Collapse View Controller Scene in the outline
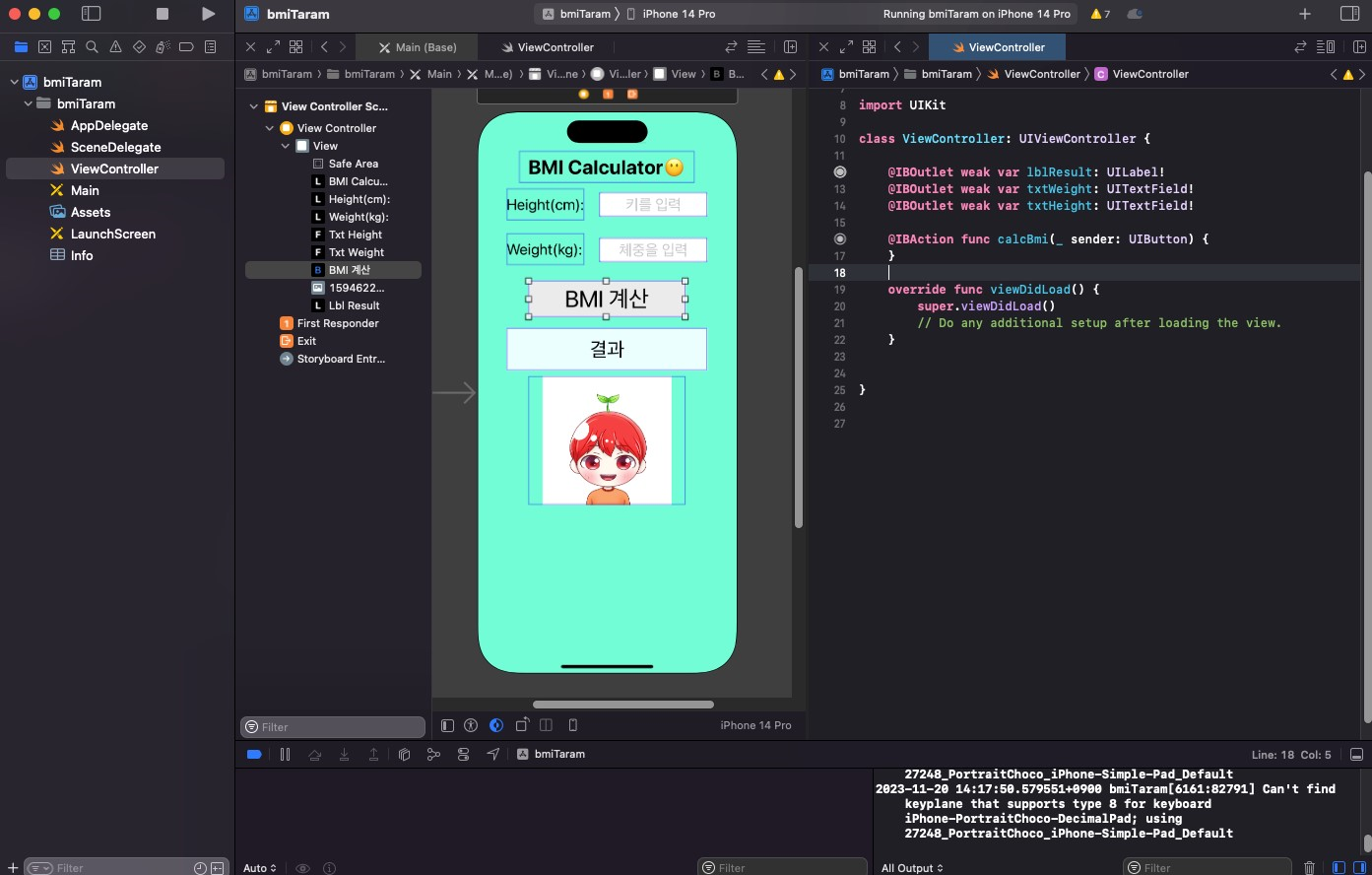 (253, 106)
